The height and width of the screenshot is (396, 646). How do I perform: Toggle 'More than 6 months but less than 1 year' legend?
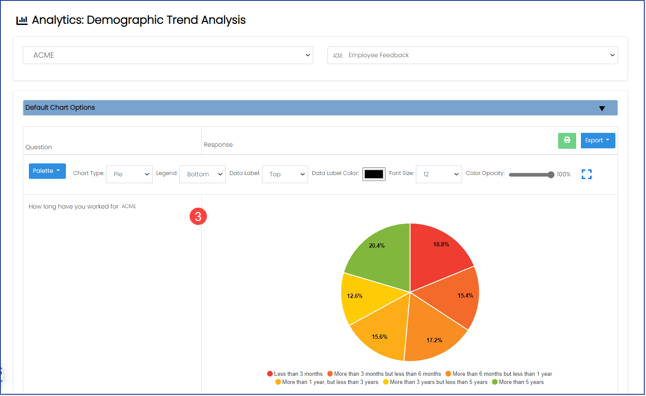(499, 374)
